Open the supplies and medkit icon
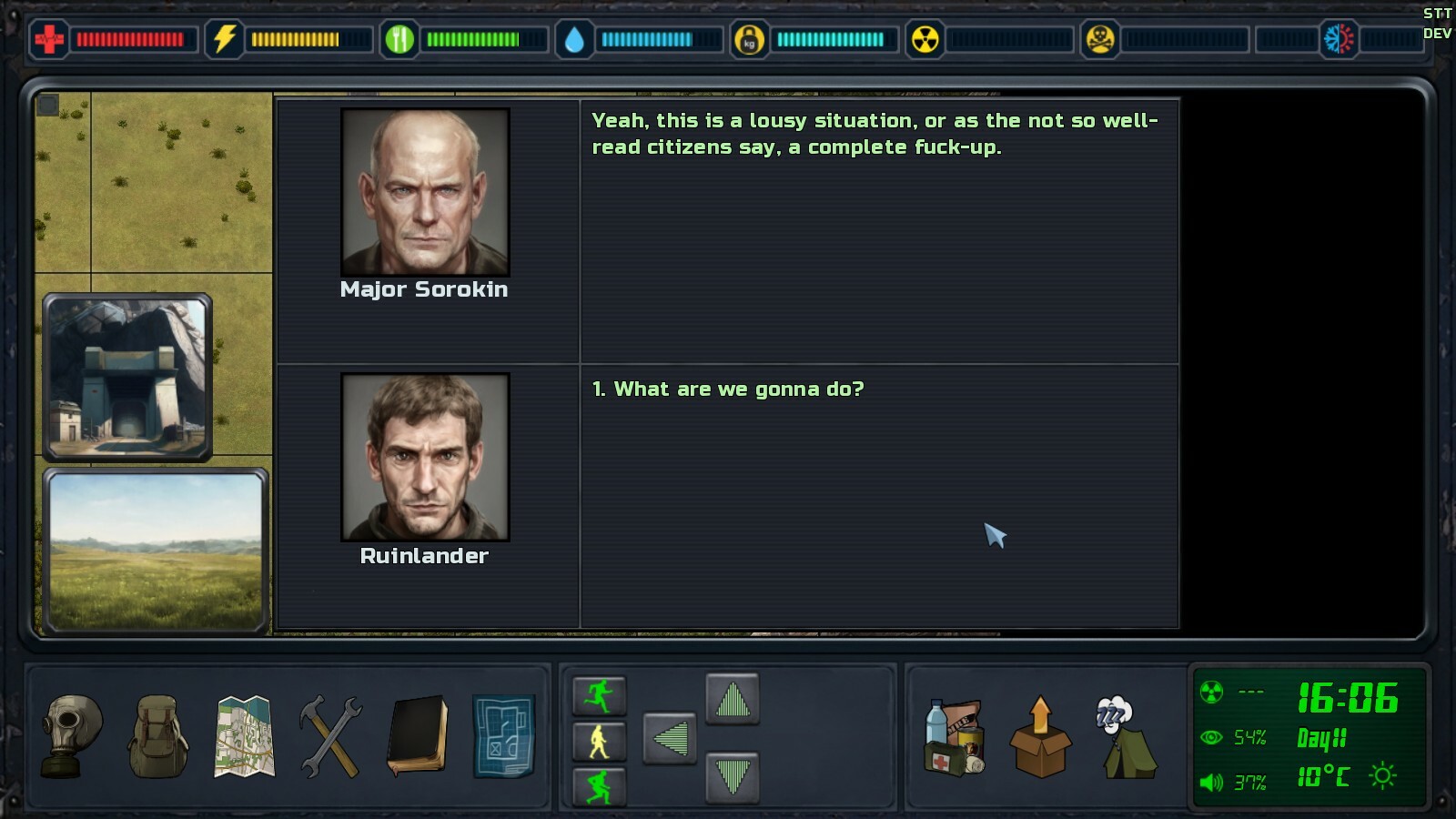Screen dimensions: 1456x819 [x=954, y=737]
